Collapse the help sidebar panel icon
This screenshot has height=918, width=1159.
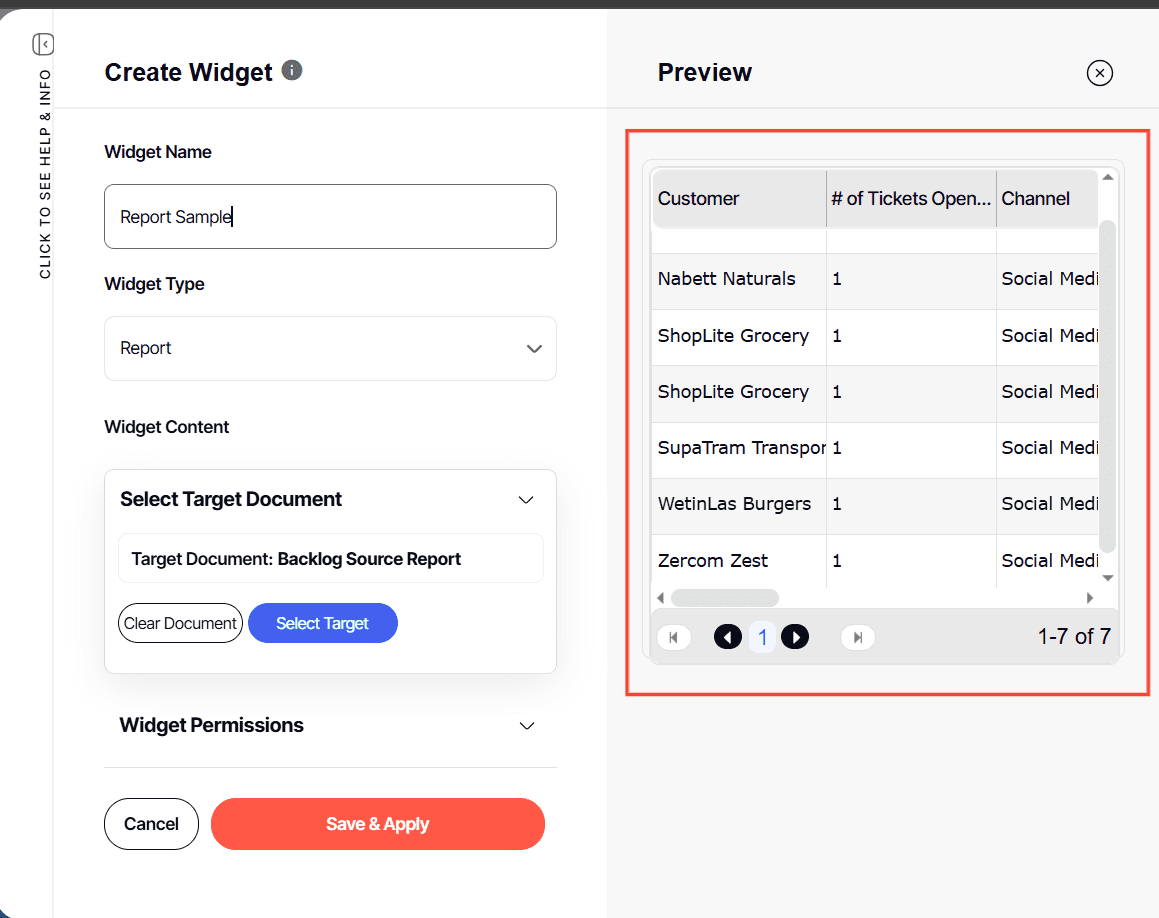[43, 44]
